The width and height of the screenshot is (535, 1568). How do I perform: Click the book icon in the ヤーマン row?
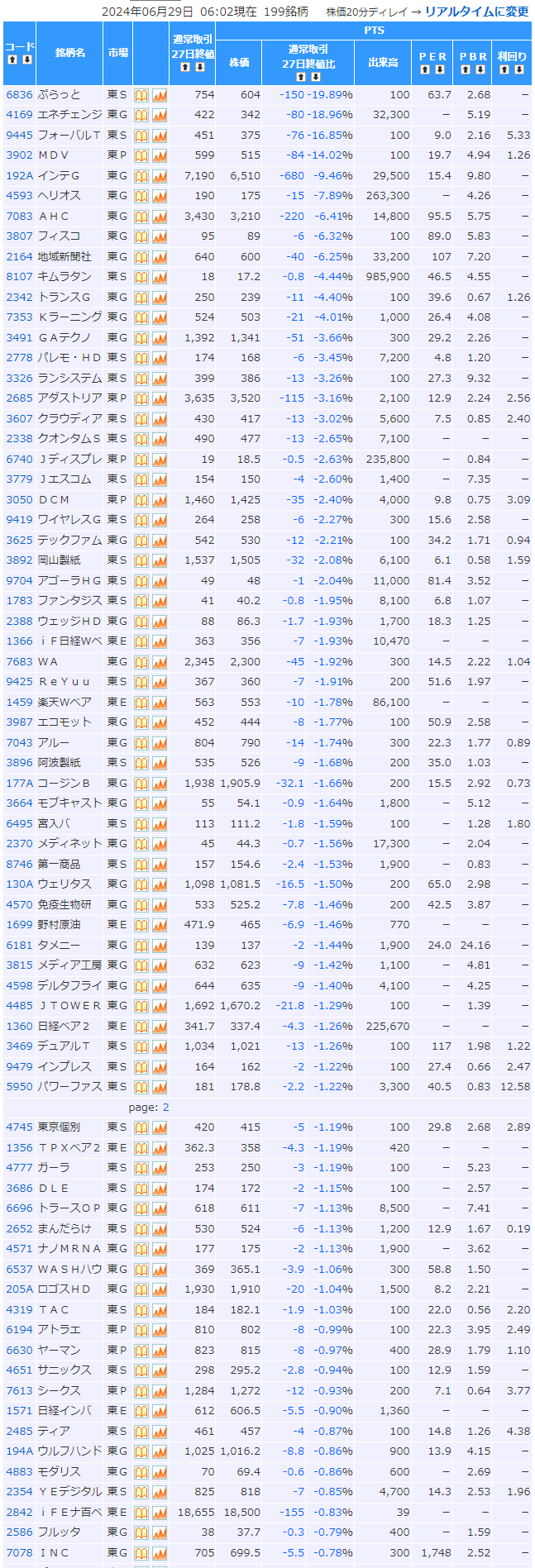click(x=141, y=1351)
